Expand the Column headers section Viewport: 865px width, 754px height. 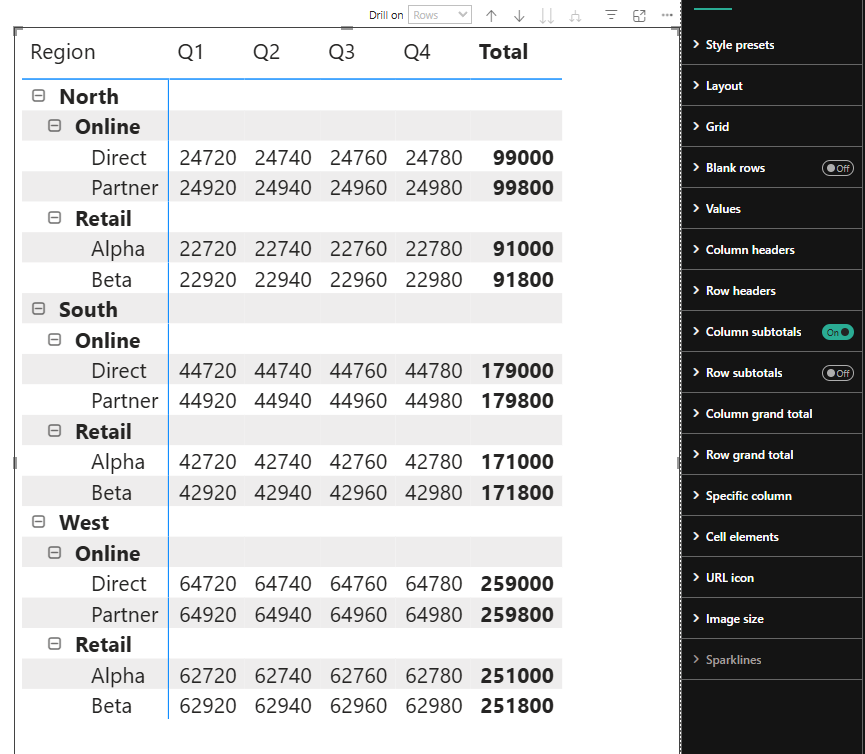[x=772, y=249]
